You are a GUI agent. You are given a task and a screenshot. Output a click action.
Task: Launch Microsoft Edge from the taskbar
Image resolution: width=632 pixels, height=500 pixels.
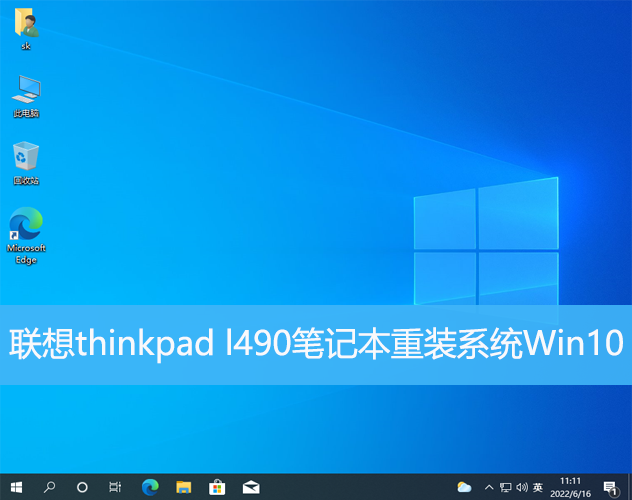(x=150, y=487)
